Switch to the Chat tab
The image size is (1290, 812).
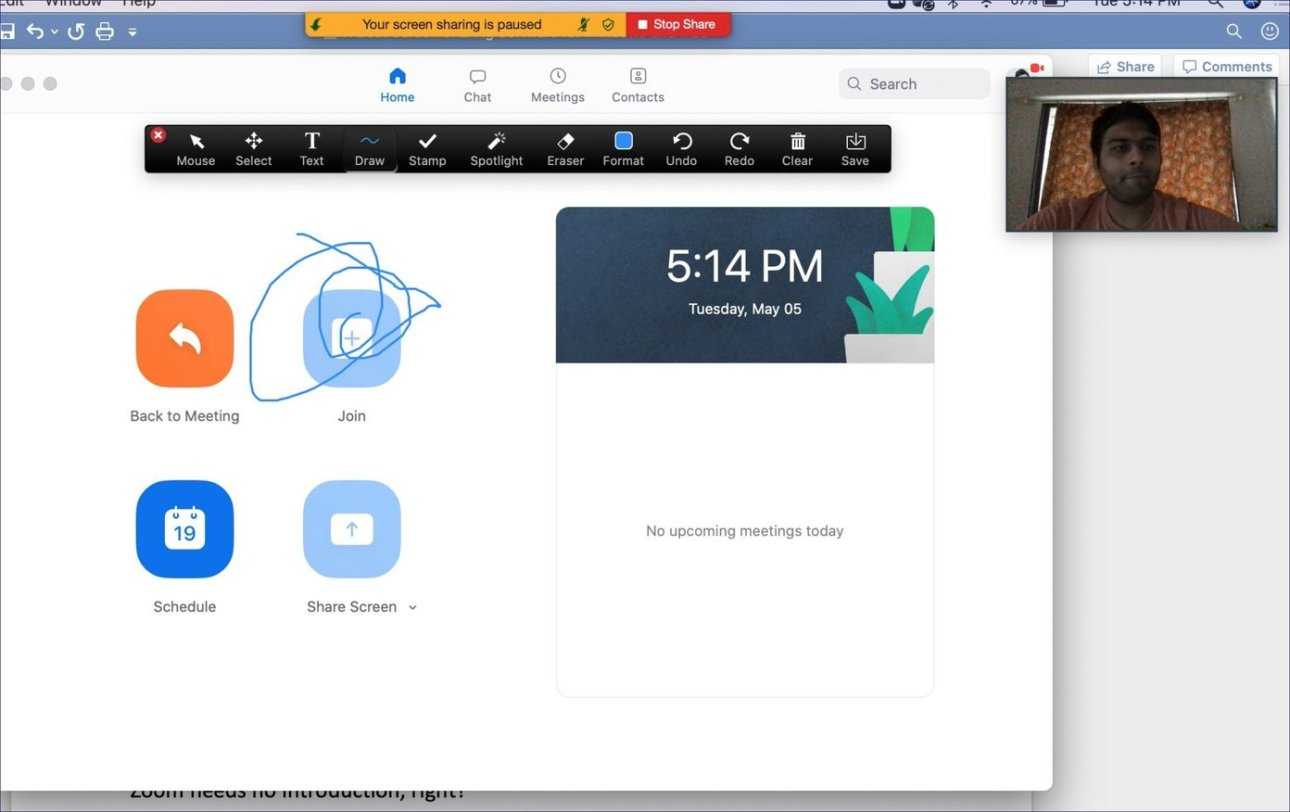(x=477, y=85)
